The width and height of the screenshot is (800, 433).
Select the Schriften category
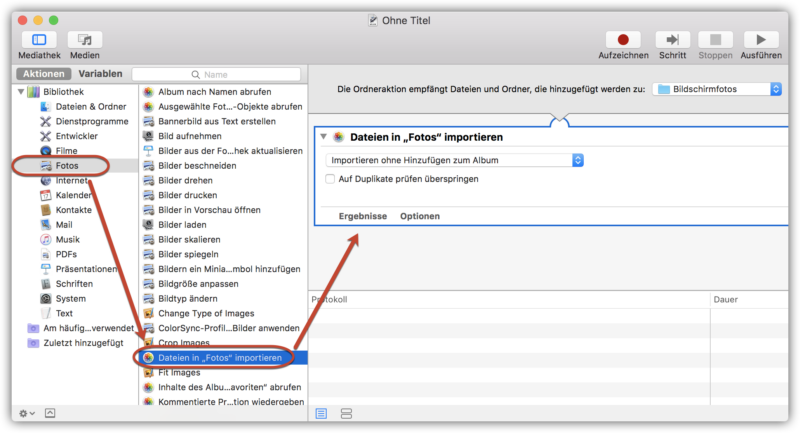click(x=74, y=284)
